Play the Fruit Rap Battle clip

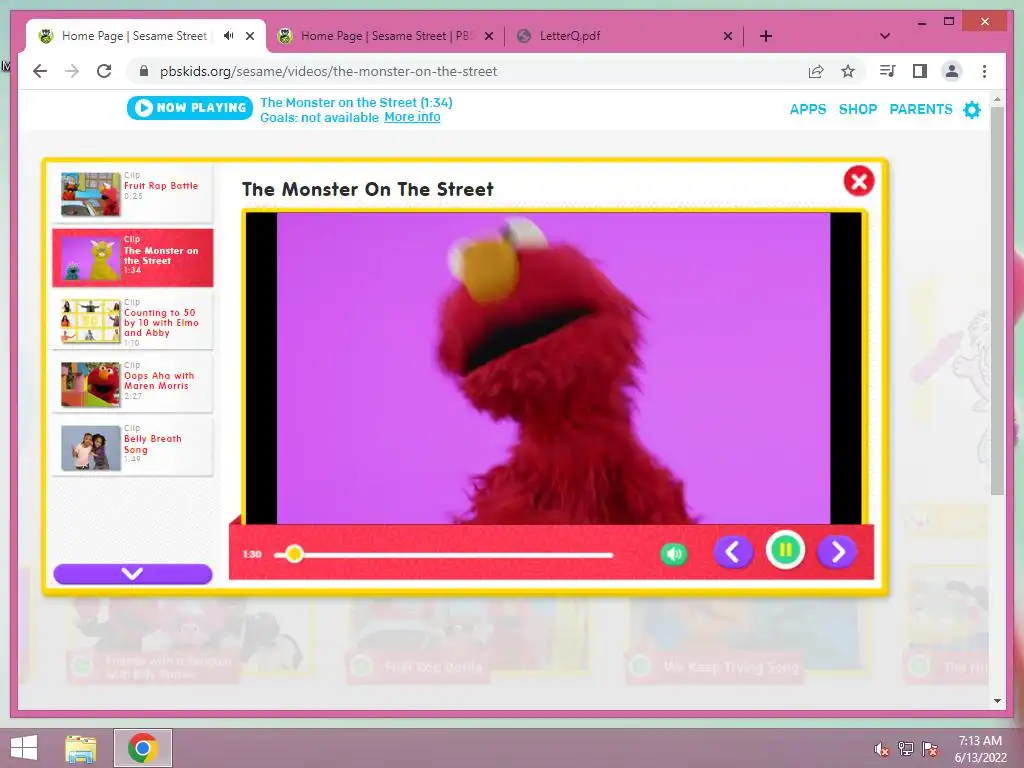coord(133,193)
